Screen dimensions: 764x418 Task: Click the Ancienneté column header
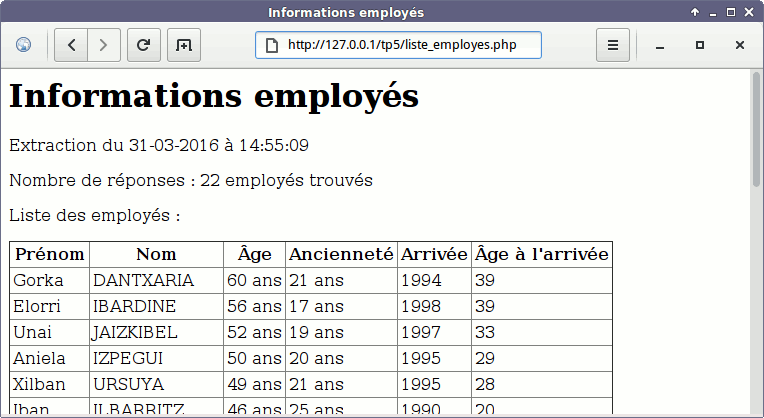[x=341, y=254]
